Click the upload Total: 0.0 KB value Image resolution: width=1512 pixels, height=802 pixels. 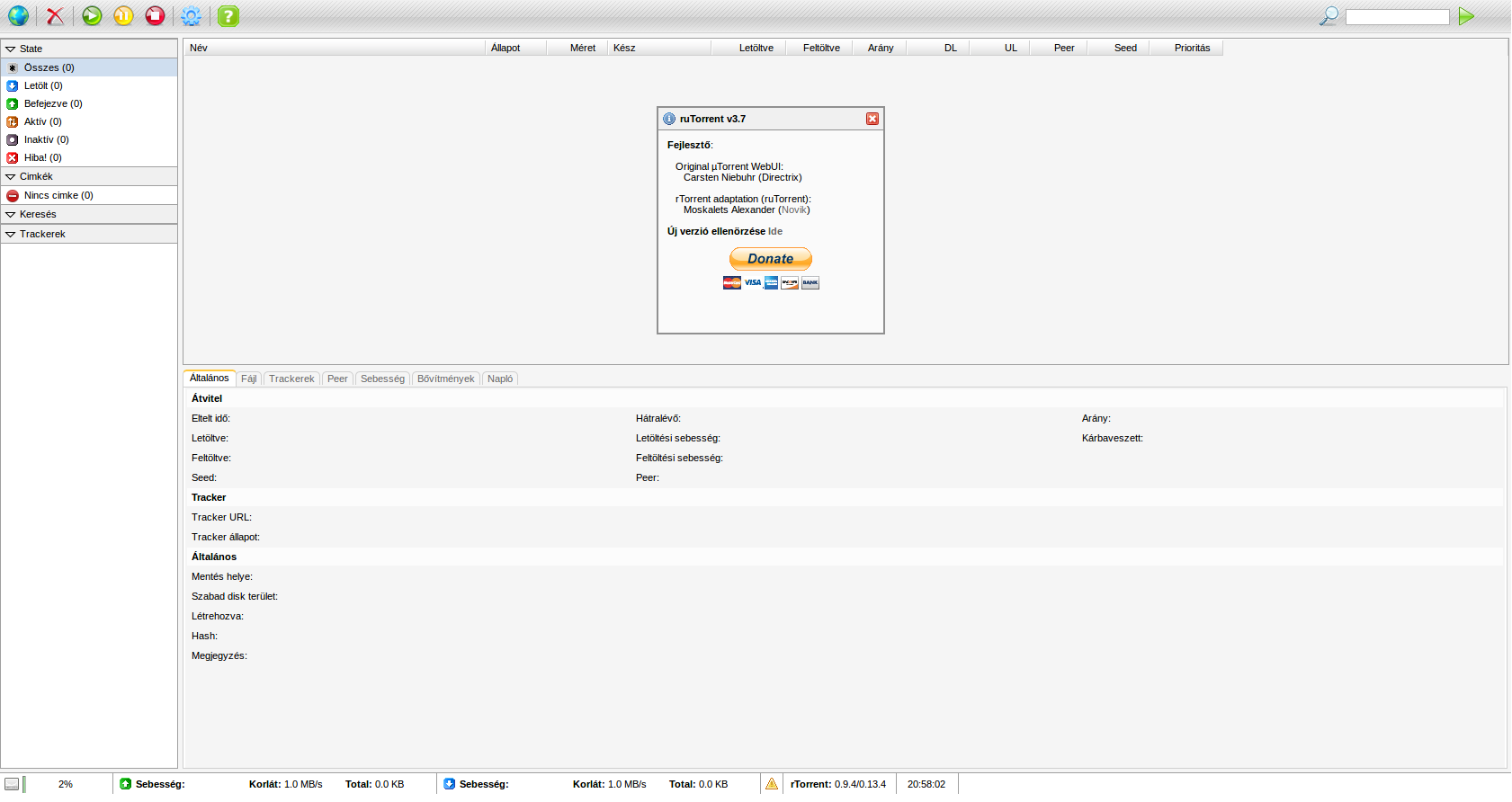[x=375, y=784]
